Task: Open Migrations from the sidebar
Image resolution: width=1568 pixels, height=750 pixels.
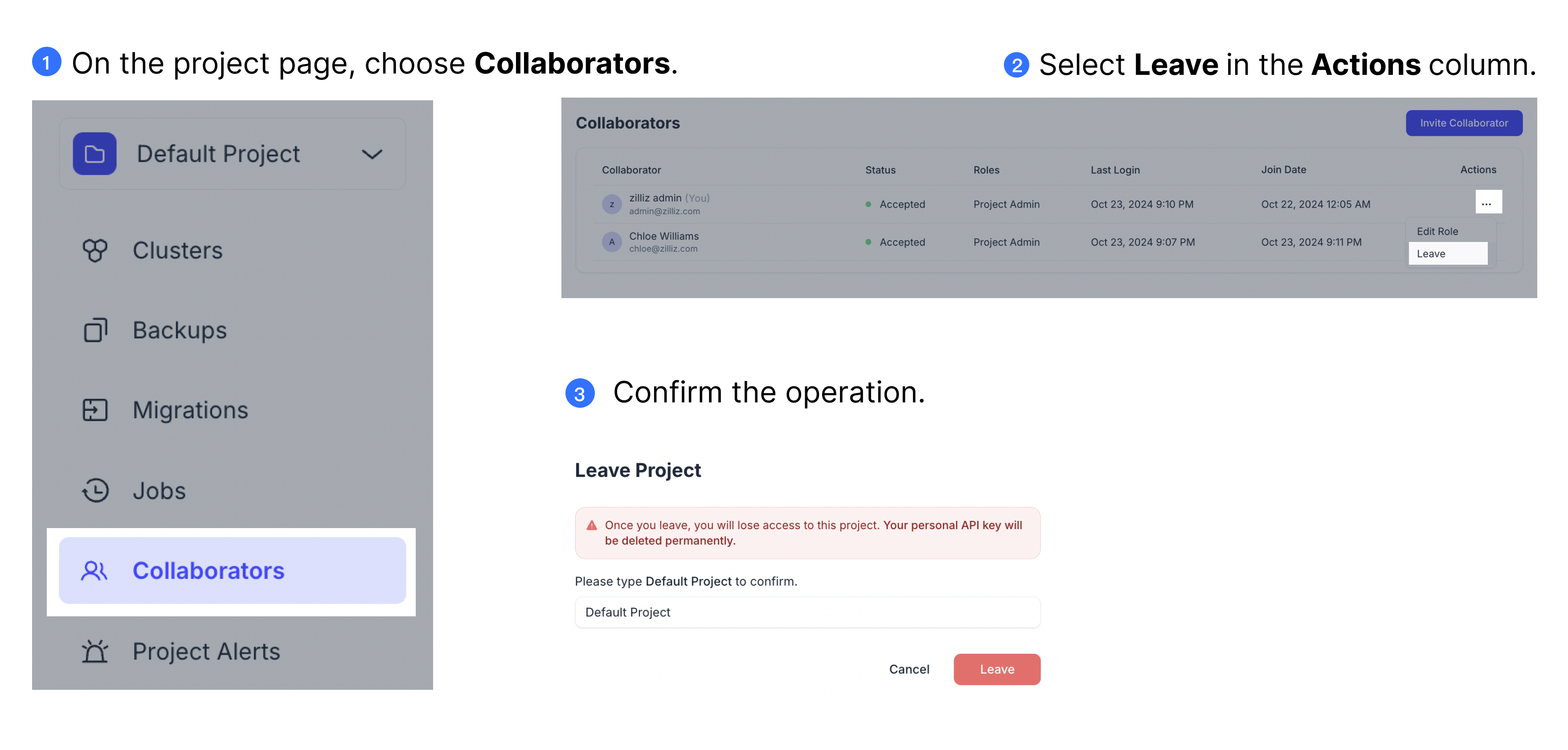Action: [x=190, y=410]
